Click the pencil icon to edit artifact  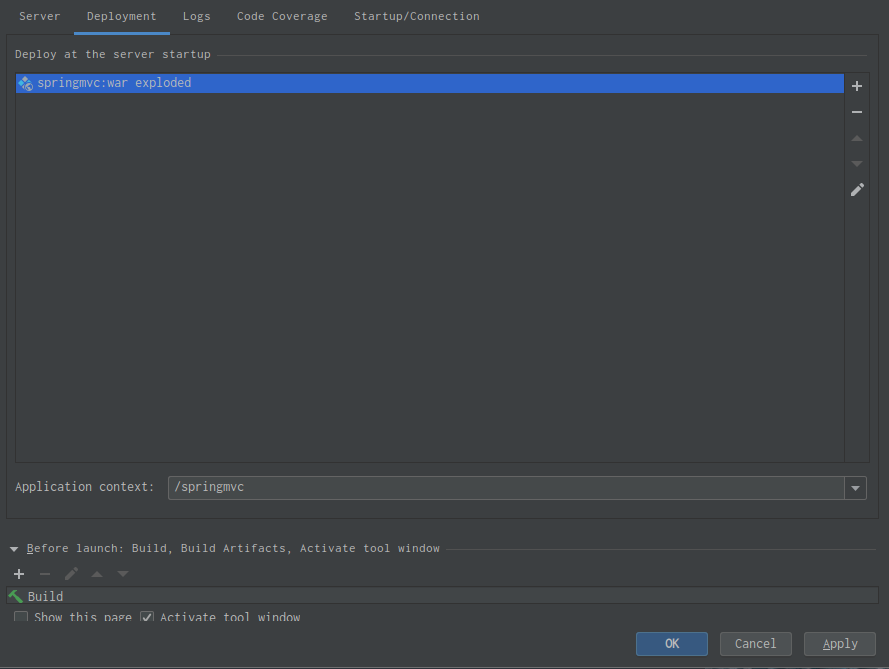pos(856,189)
